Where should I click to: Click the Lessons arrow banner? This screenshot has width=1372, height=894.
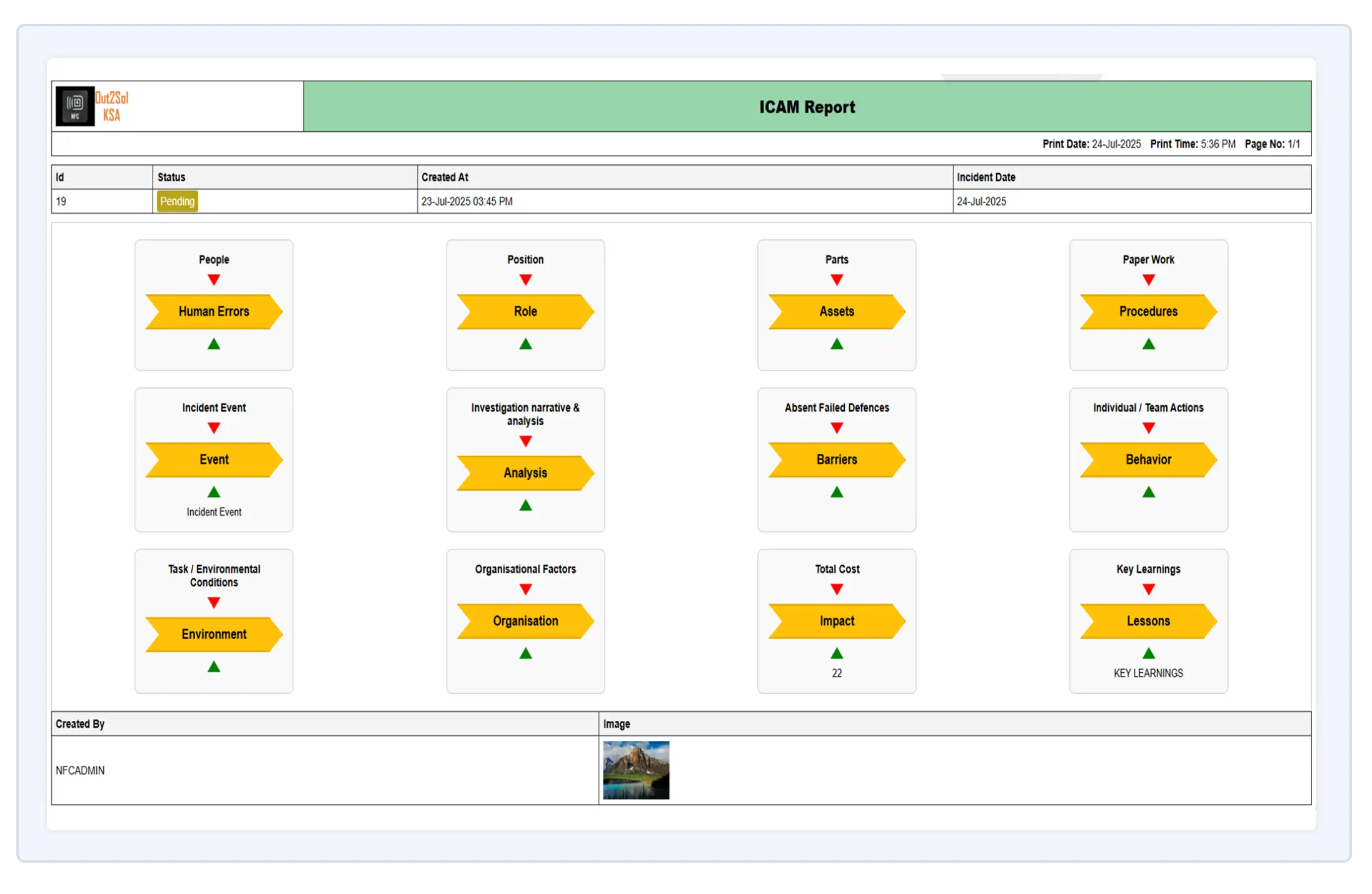pos(1148,621)
